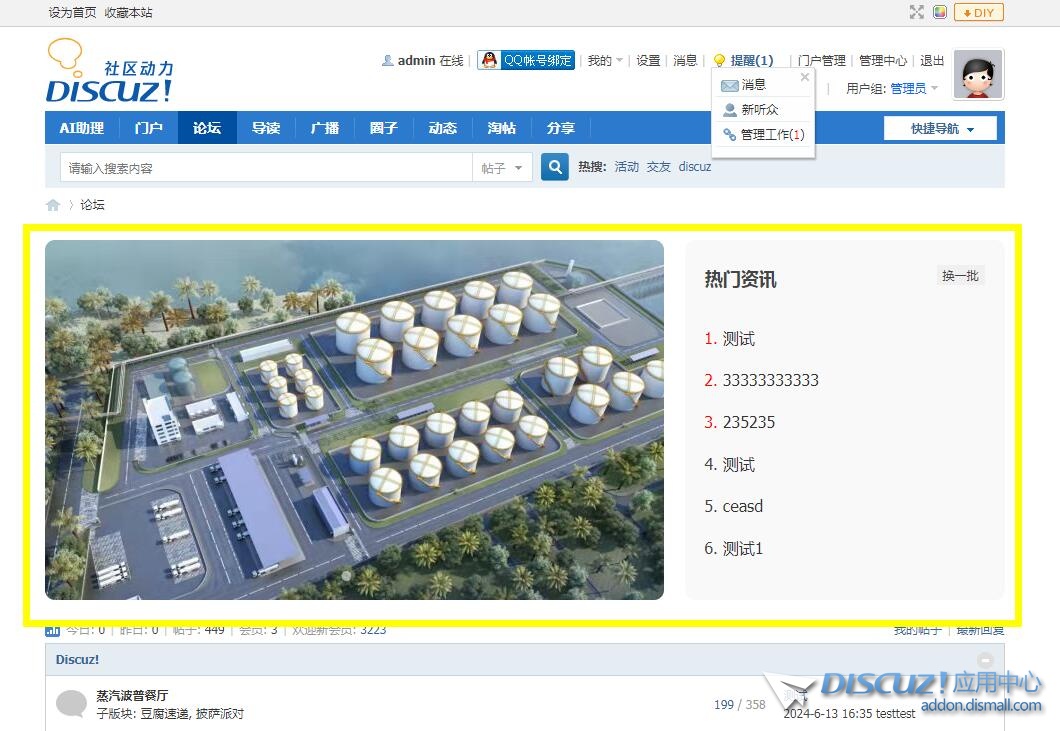Viewport: 1060px width, 731px height.
Task: Click the 蒸汽波普餐厅 forum bubble icon
Action: point(71,703)
